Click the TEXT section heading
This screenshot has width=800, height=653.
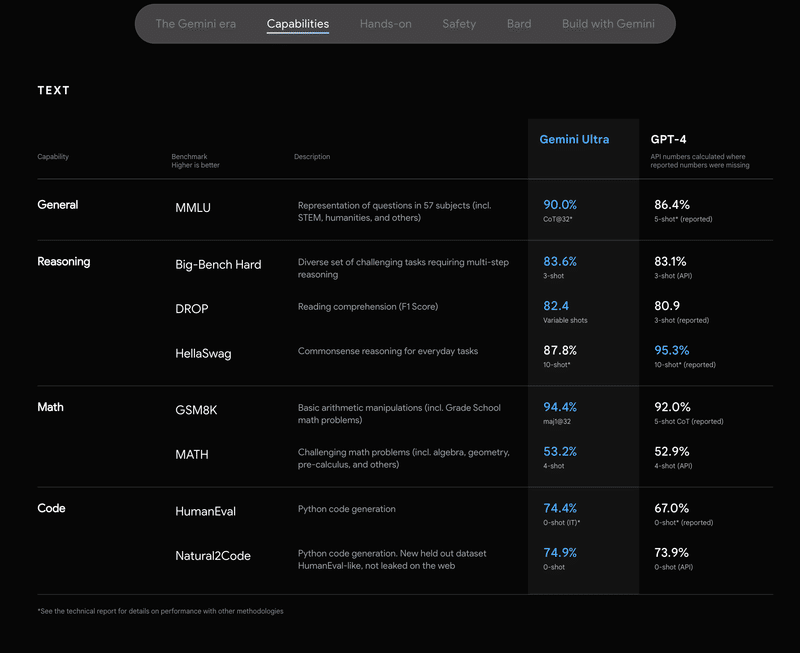tap(54, 90)
